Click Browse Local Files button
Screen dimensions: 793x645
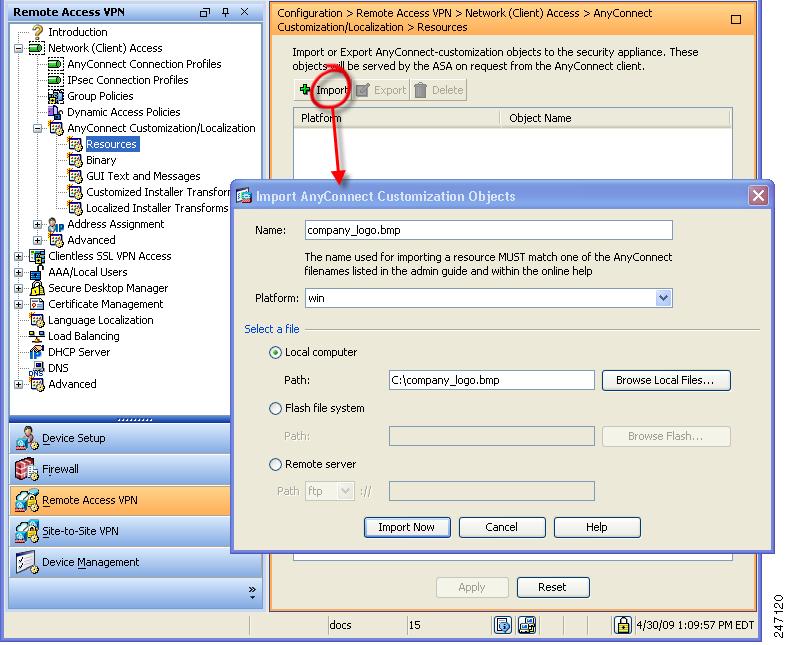tap(666, 380)
